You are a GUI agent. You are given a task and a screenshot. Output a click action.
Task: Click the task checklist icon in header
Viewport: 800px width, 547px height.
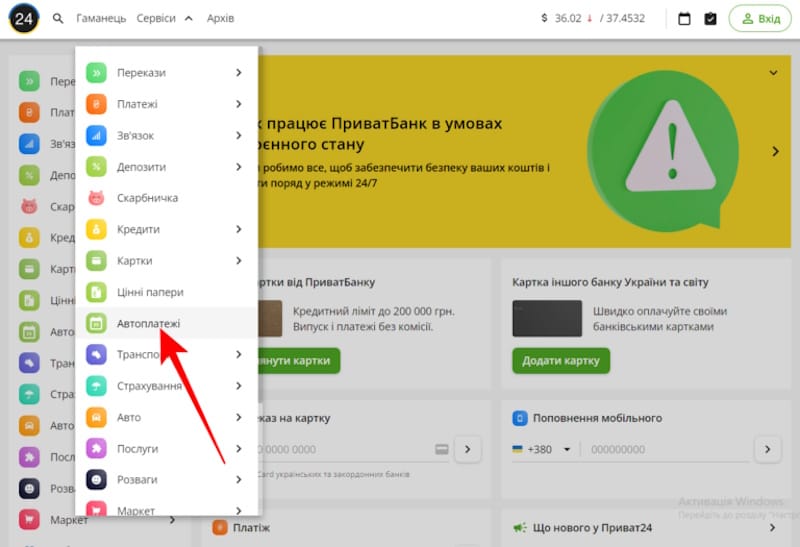click(711, 19)
